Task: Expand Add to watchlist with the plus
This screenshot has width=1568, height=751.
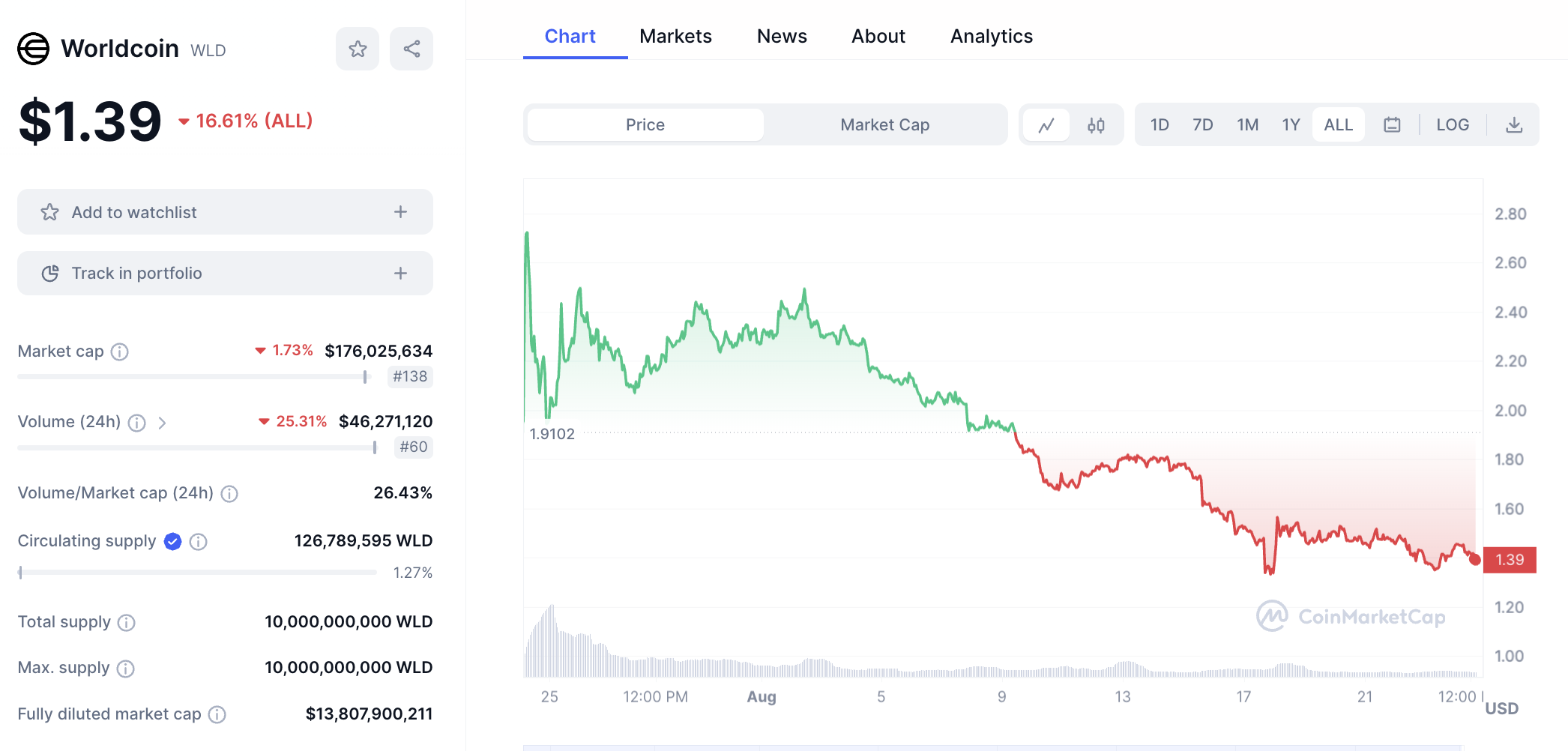Action: (x=401, y=212)
